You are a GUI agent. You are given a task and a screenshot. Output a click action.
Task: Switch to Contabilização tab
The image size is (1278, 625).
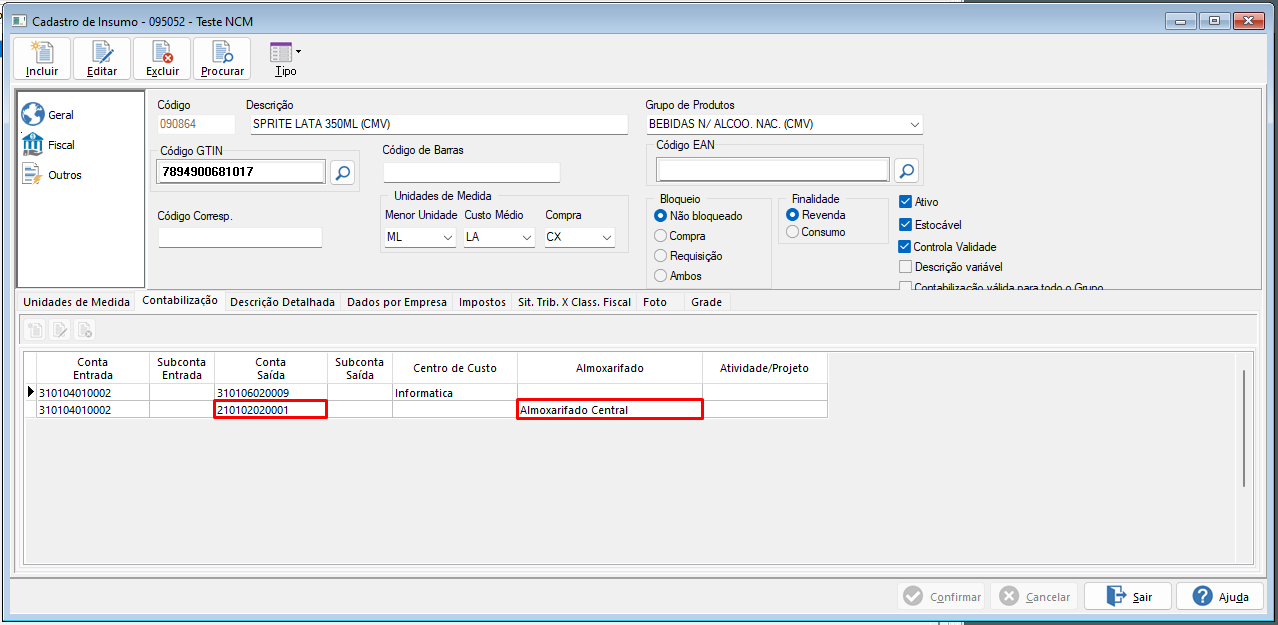180,301
